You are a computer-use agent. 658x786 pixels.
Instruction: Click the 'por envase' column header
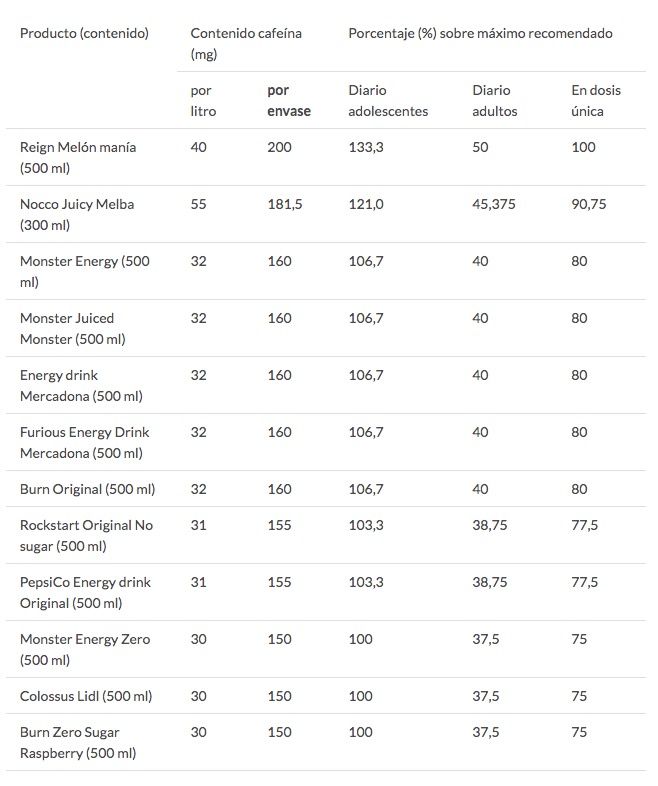pos(289,100)
